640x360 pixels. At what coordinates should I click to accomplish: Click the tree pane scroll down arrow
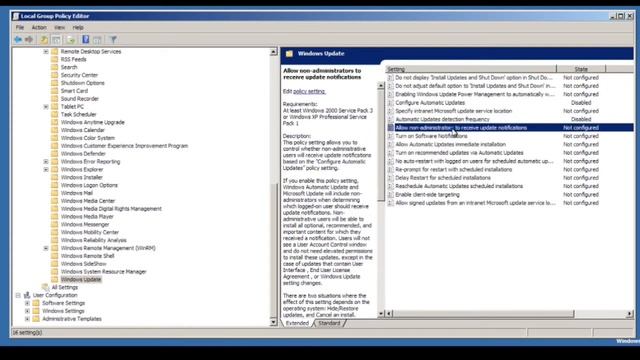pos(273,323)
